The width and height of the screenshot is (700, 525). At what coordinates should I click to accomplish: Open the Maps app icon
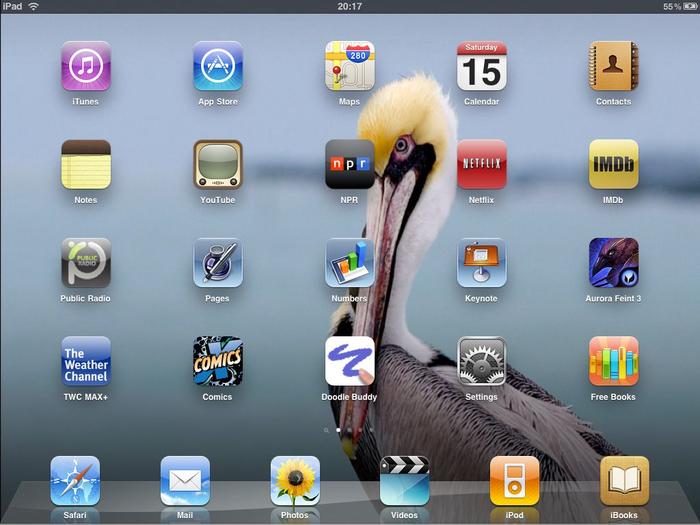(350, 66)
